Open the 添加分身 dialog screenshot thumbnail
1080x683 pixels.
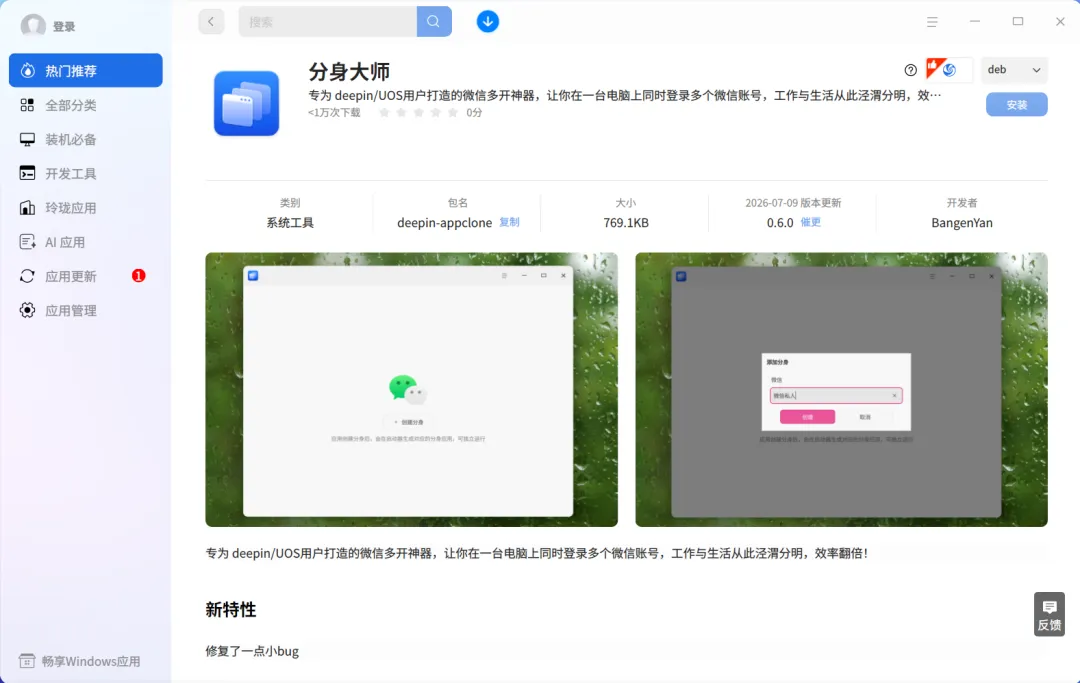(x=841, y=390)
